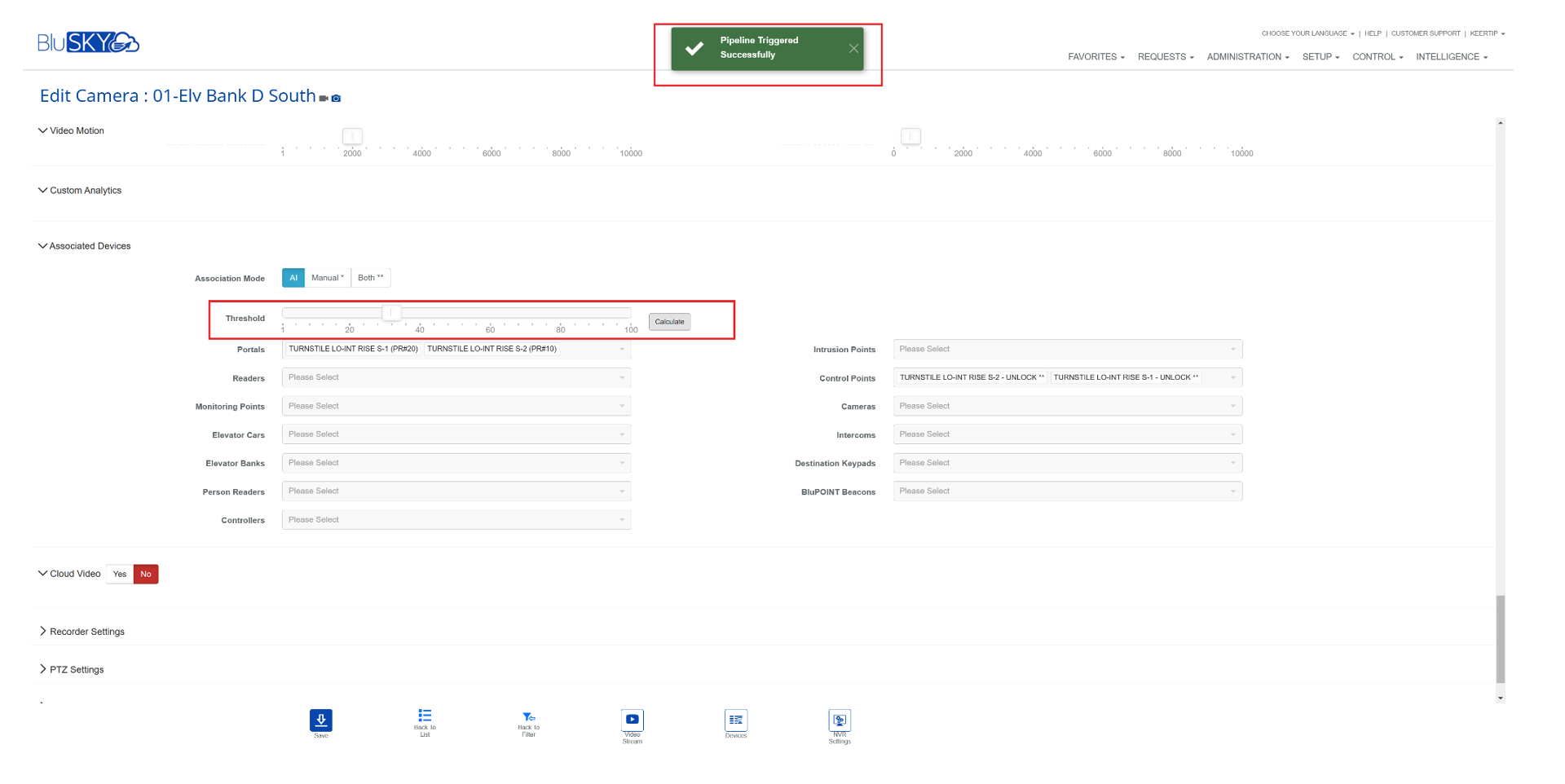1565x784 pixels.
Task: Switch Cloud Video to Yes
Action: coord(120,575)
